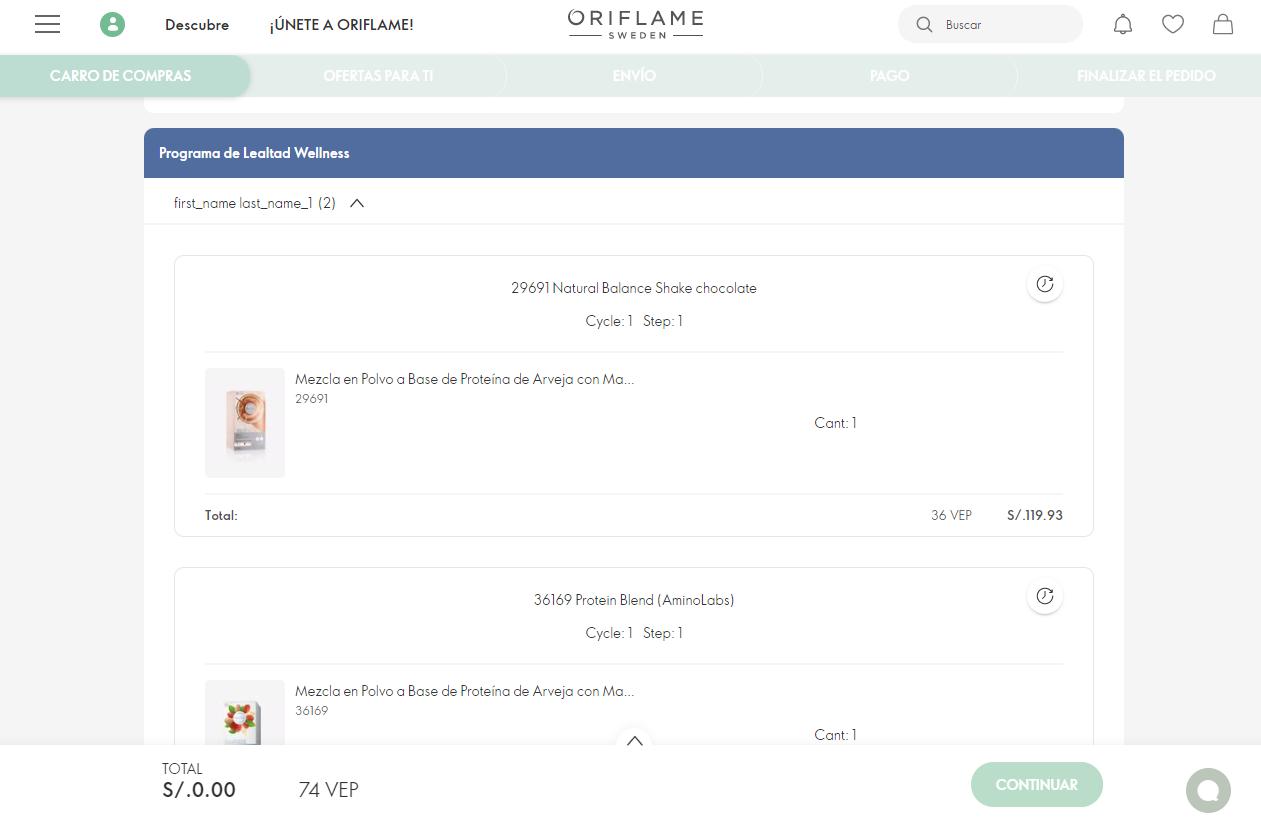1261x820 pixels.
Task: Select the Carro de Compras step
Action: coord(121,76)
